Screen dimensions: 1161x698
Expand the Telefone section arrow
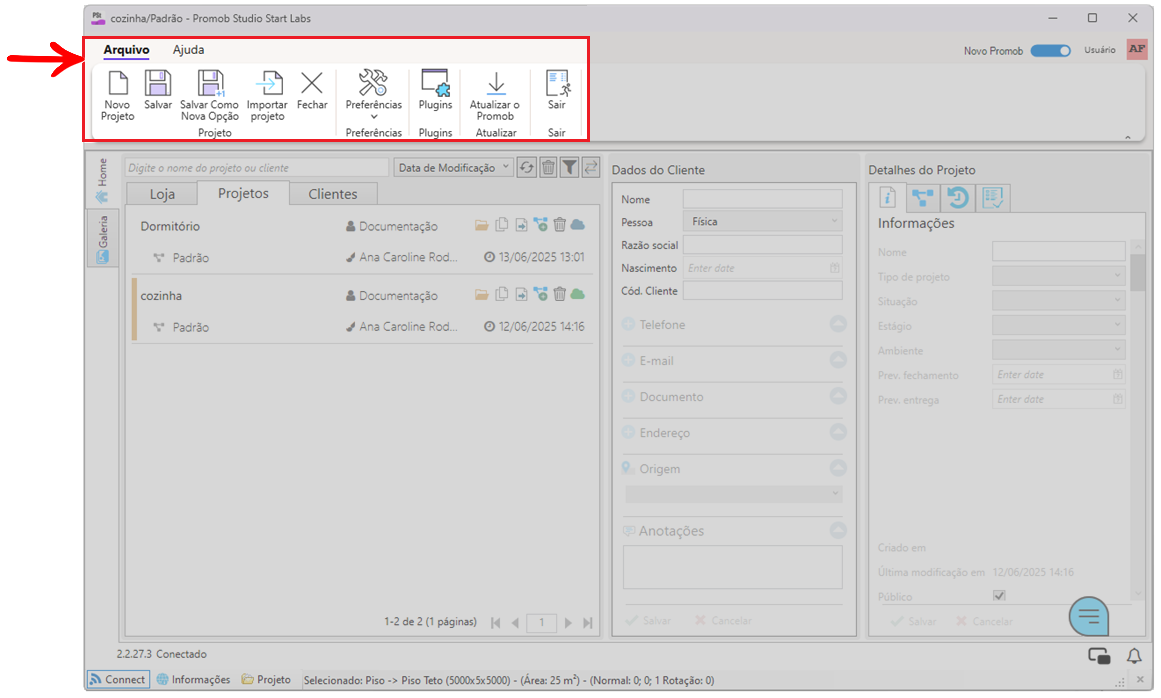[837, 323]
